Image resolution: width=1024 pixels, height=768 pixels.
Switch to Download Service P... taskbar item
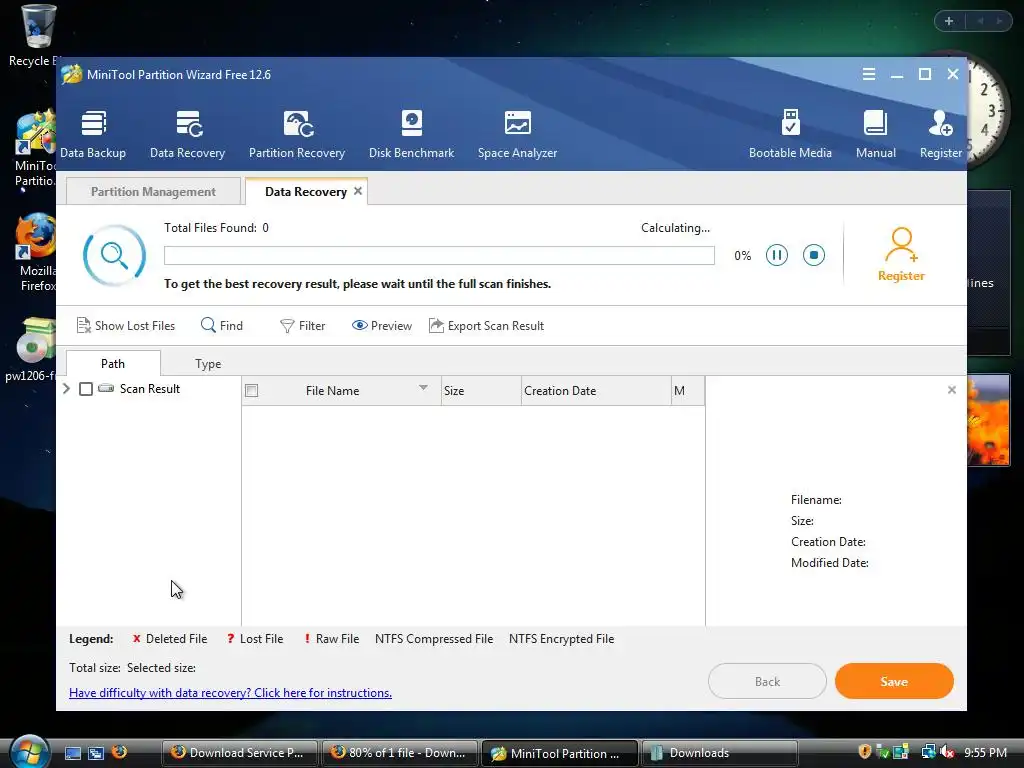click(240, 753)
